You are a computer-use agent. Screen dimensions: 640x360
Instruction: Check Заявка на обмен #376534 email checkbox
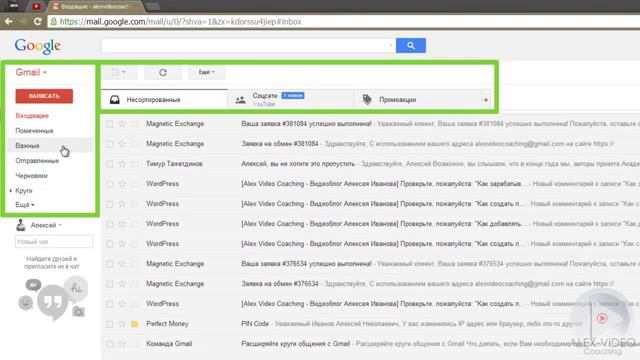coord(109,284)
